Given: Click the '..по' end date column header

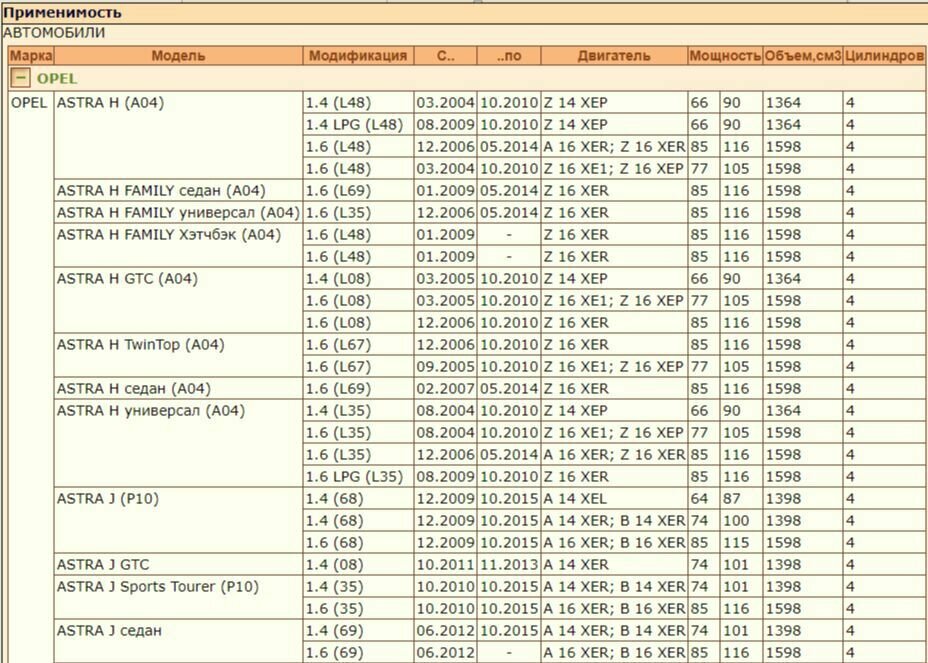Looking at the screenshot, I should [508, 56].
